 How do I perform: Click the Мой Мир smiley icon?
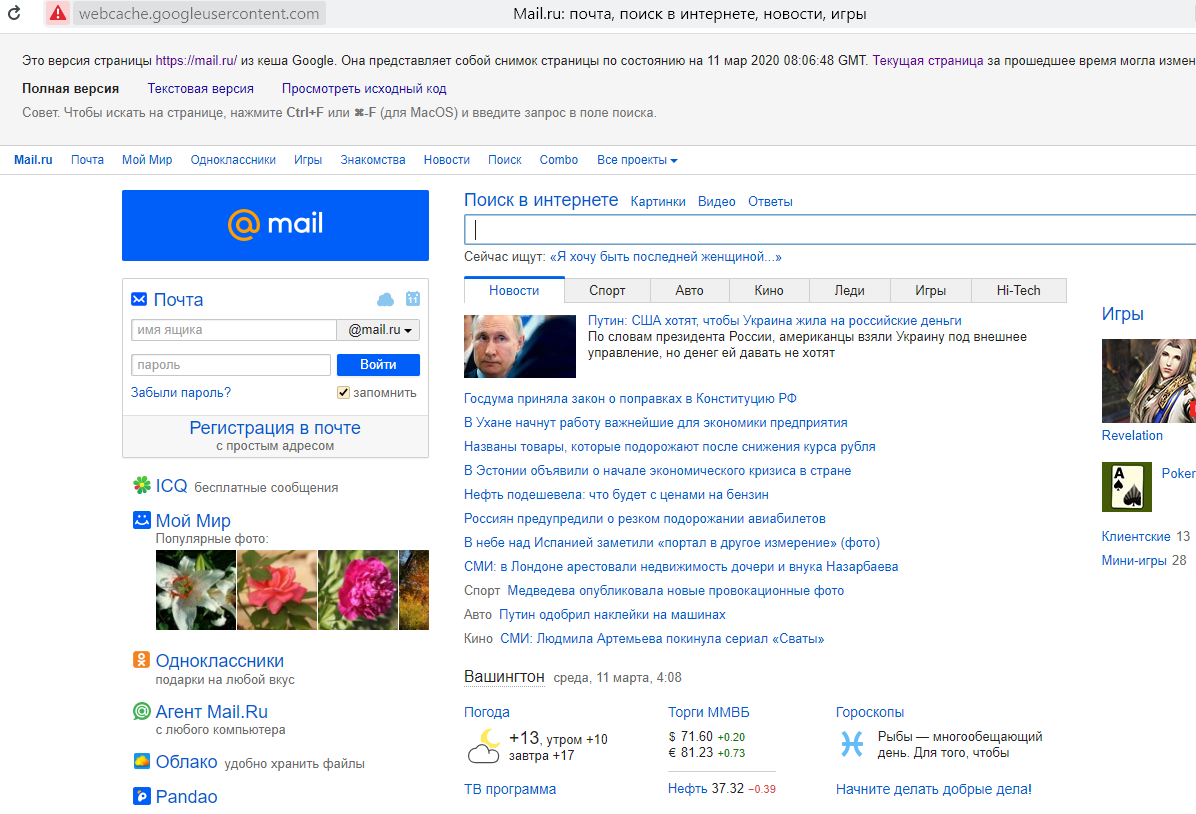pyautogui.click(x=142, y=520)
